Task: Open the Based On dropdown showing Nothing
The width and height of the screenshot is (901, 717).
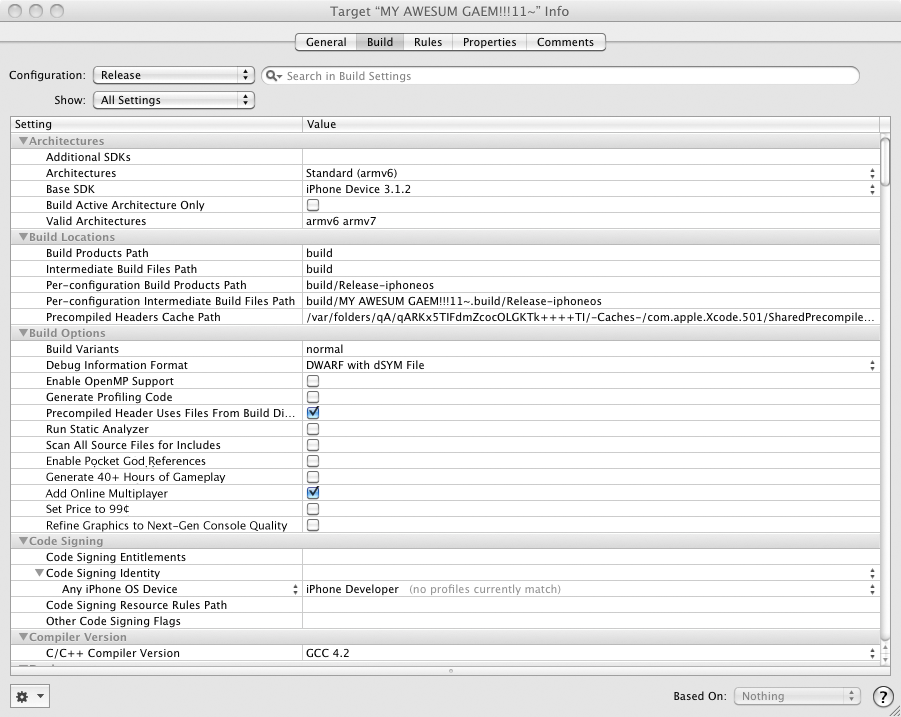Action: [x=797, y=696]
